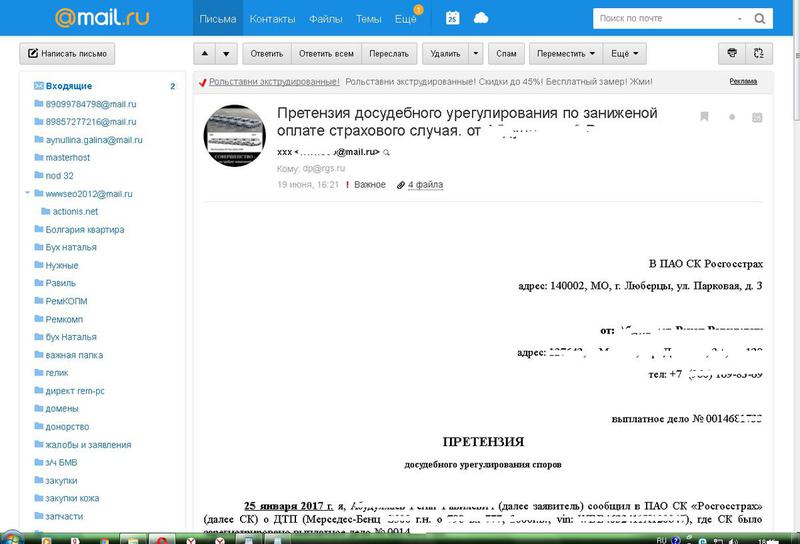Click the RU language indicator in taskbar
This screenshot has height=544, width=800.
(x=661, y=540)
